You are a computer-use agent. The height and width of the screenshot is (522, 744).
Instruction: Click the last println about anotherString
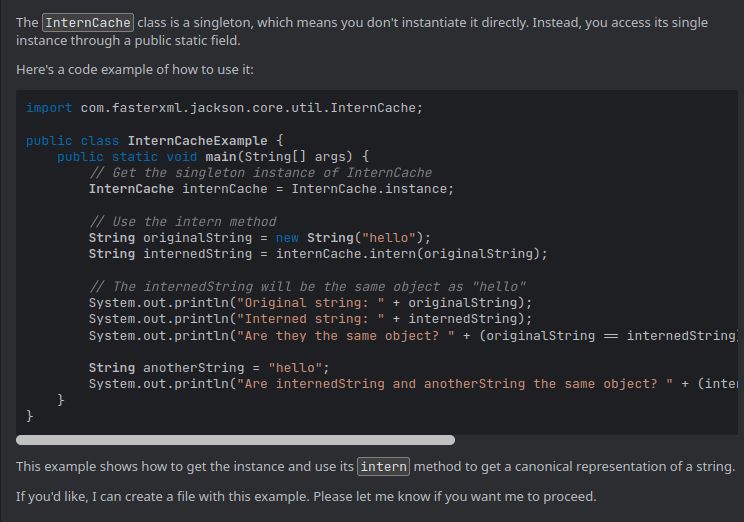pos(400,384)
